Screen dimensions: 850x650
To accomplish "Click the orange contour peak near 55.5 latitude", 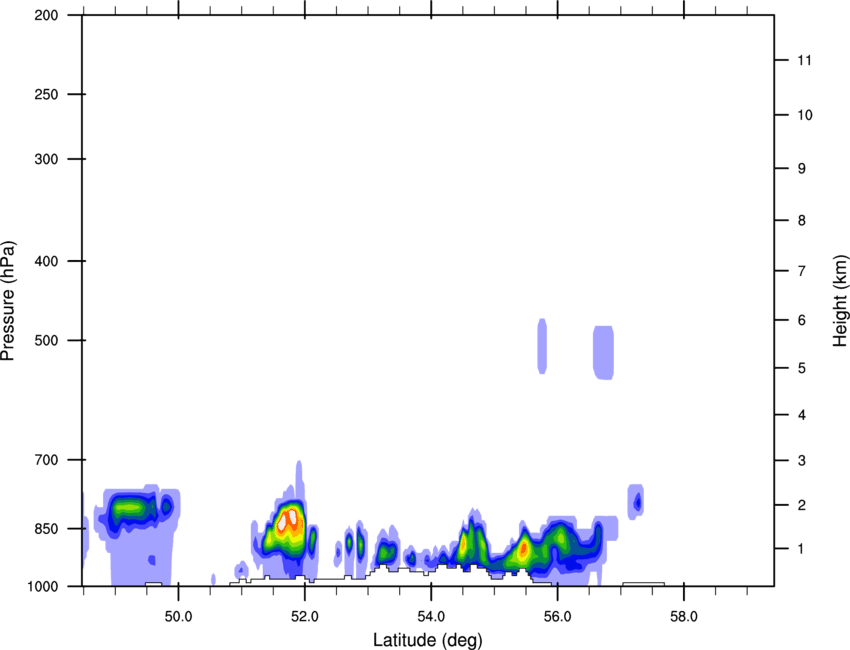I will (x=524, y=550).
